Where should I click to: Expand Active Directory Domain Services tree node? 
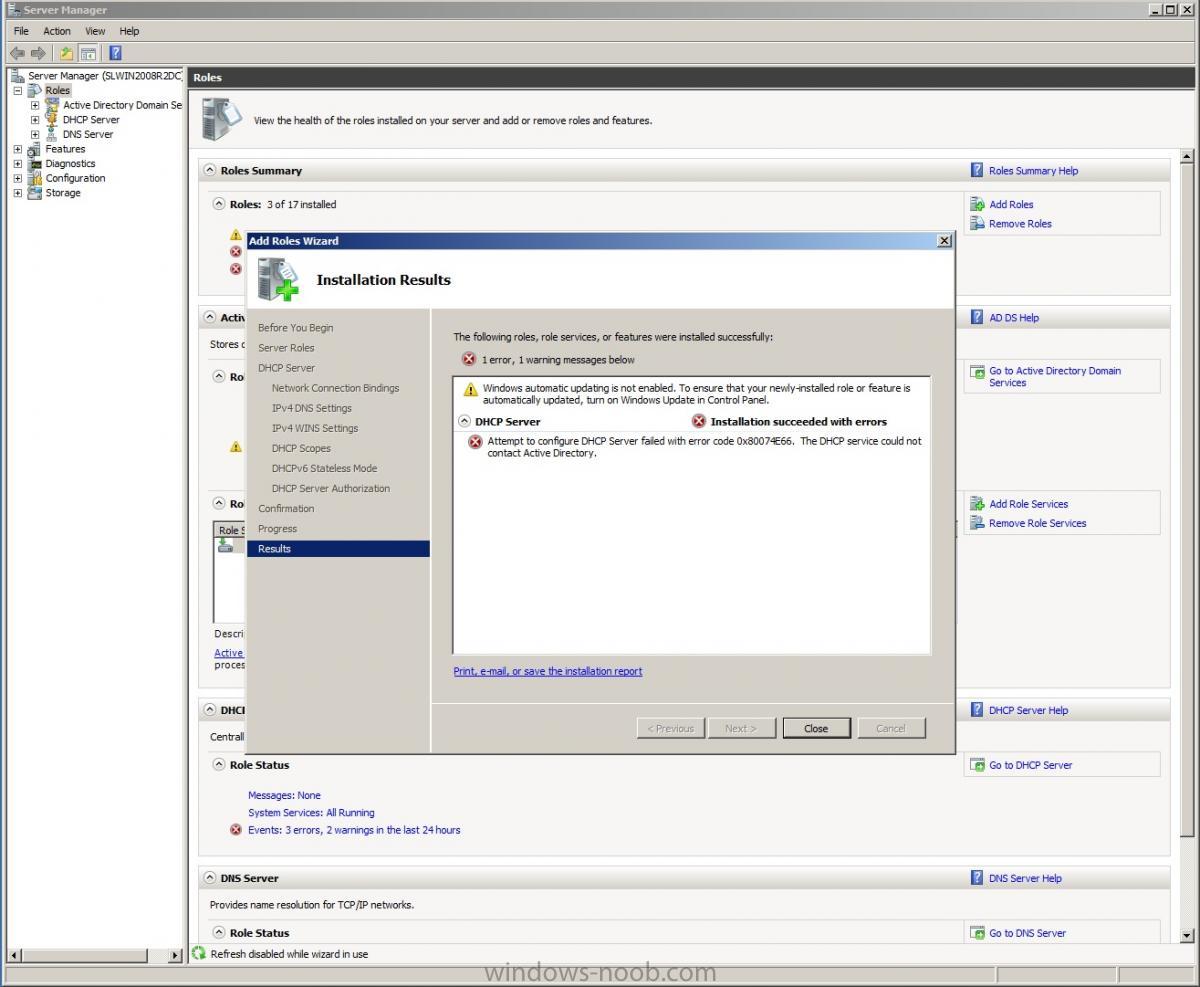[x=35, y=105]
